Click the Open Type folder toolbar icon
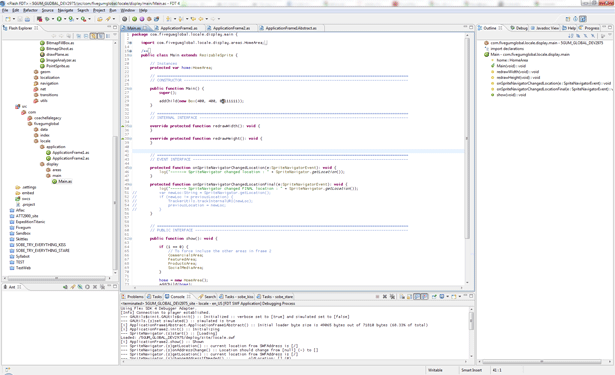 coord(100,19)
